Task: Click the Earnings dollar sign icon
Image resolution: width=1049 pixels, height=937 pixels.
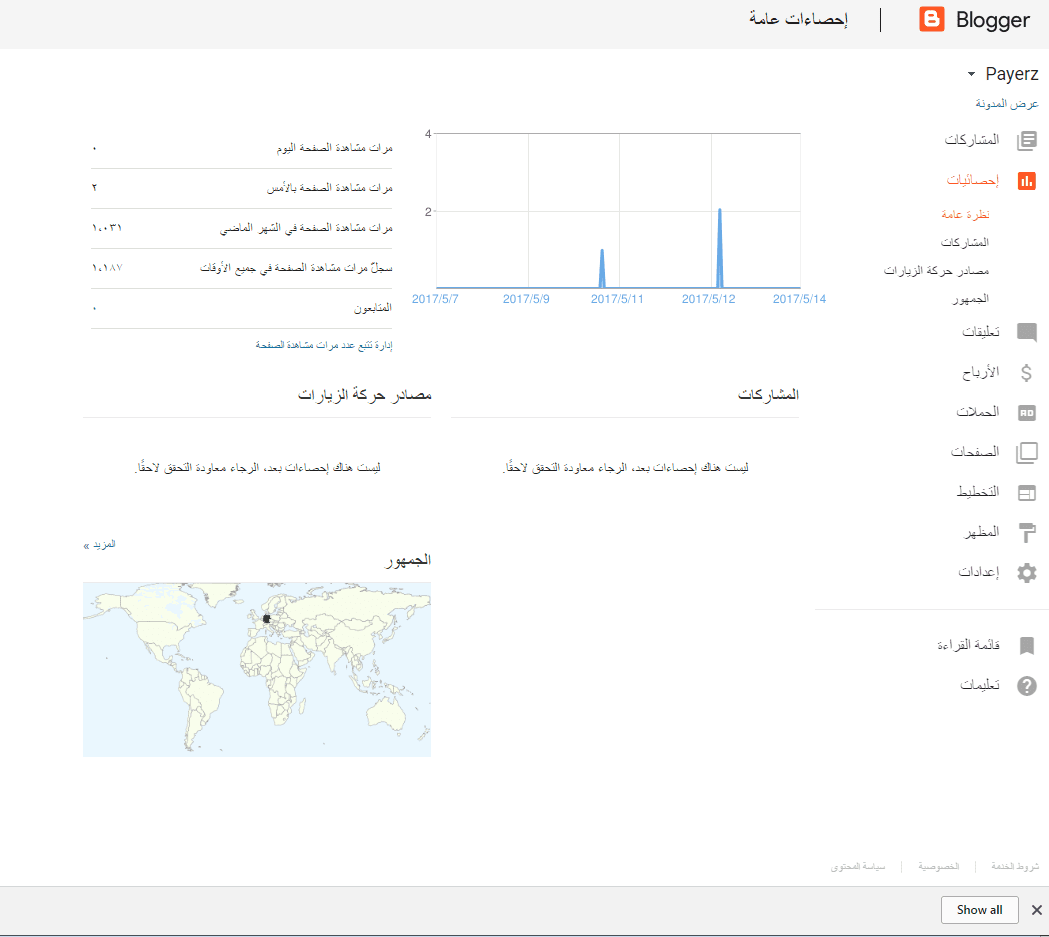Action: click(x=1026, y=373)
